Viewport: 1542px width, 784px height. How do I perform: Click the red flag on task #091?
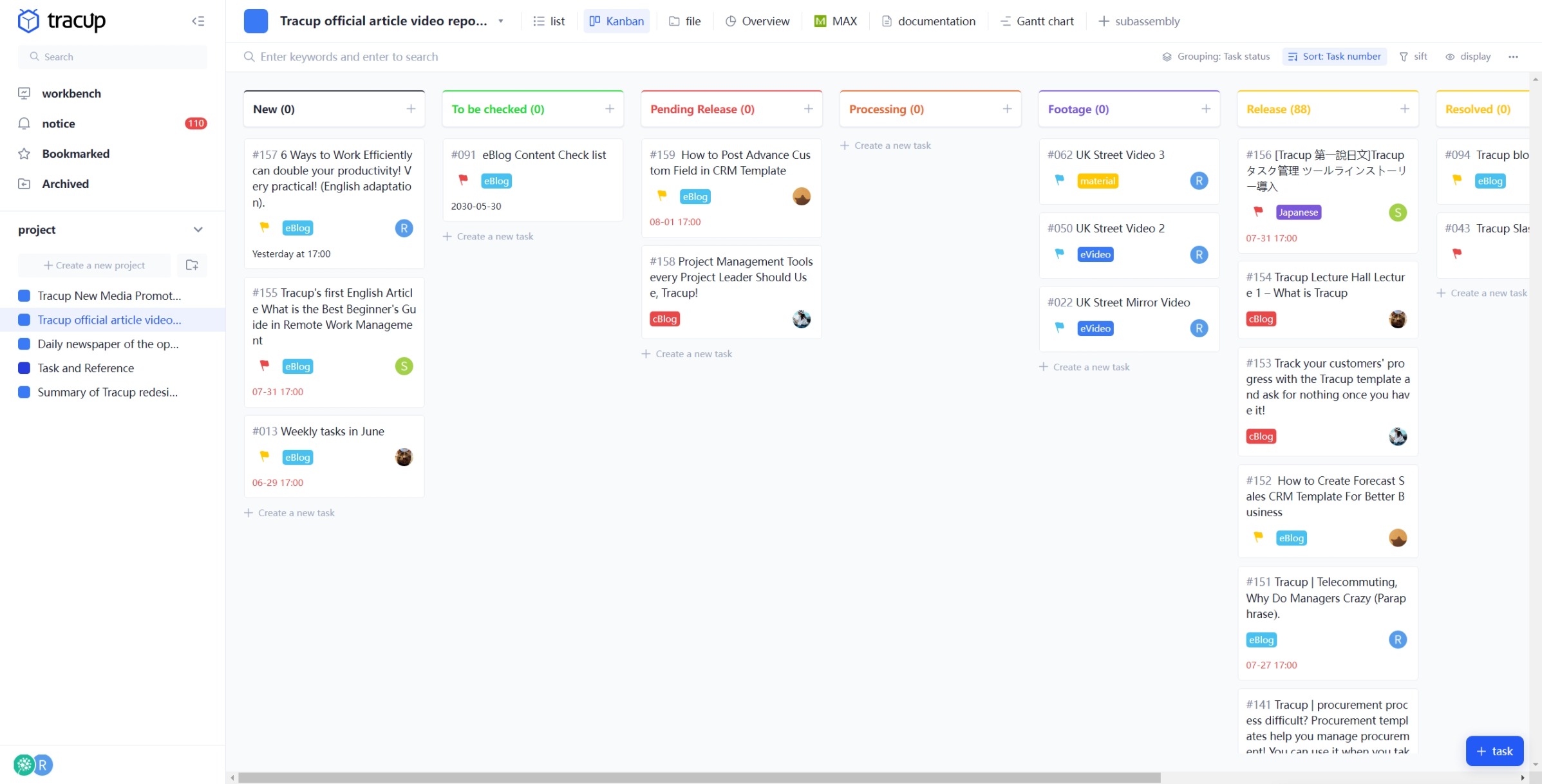coord(463,180)
